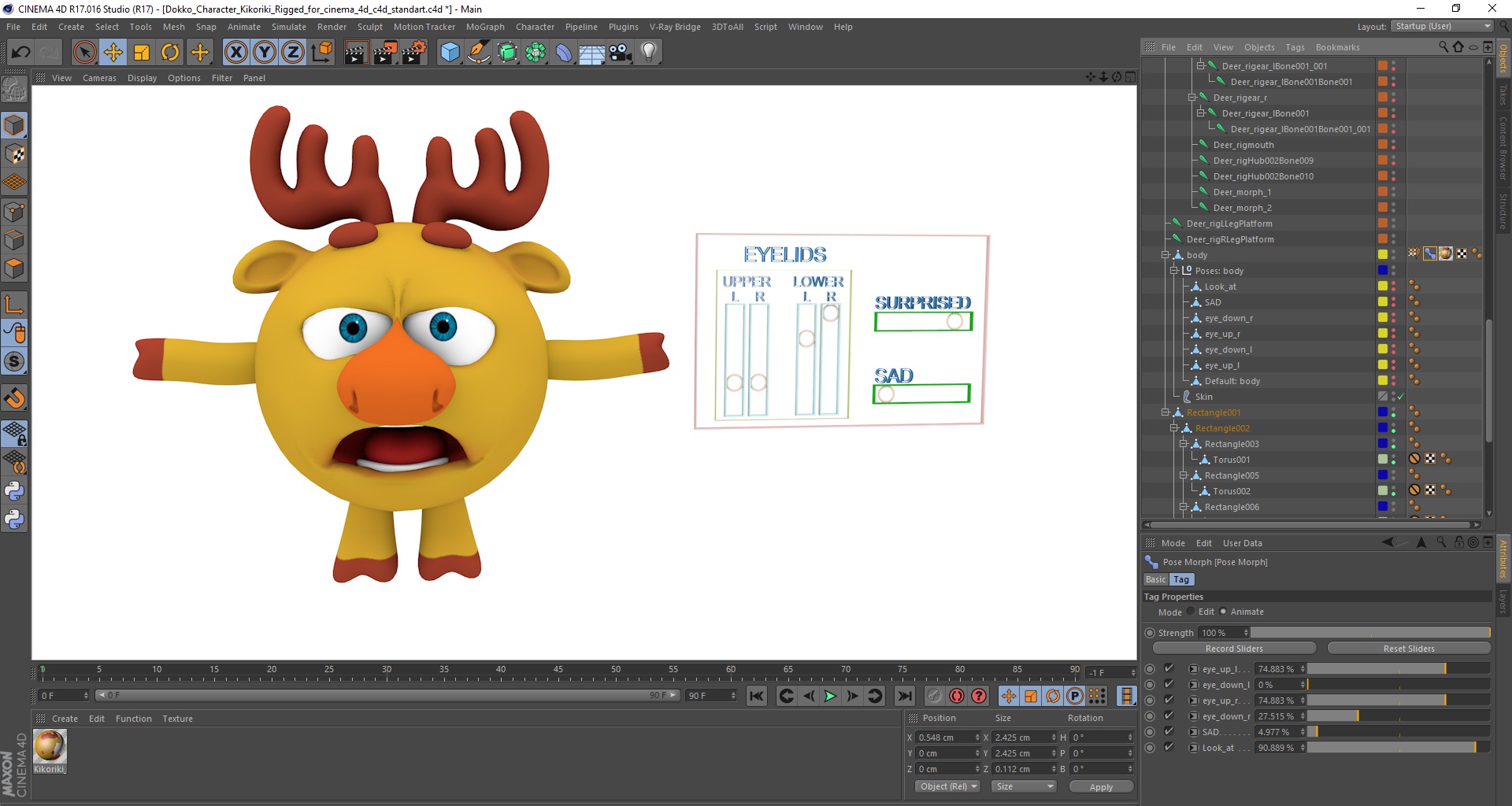Go to start of animation

[x=757, y=696]
